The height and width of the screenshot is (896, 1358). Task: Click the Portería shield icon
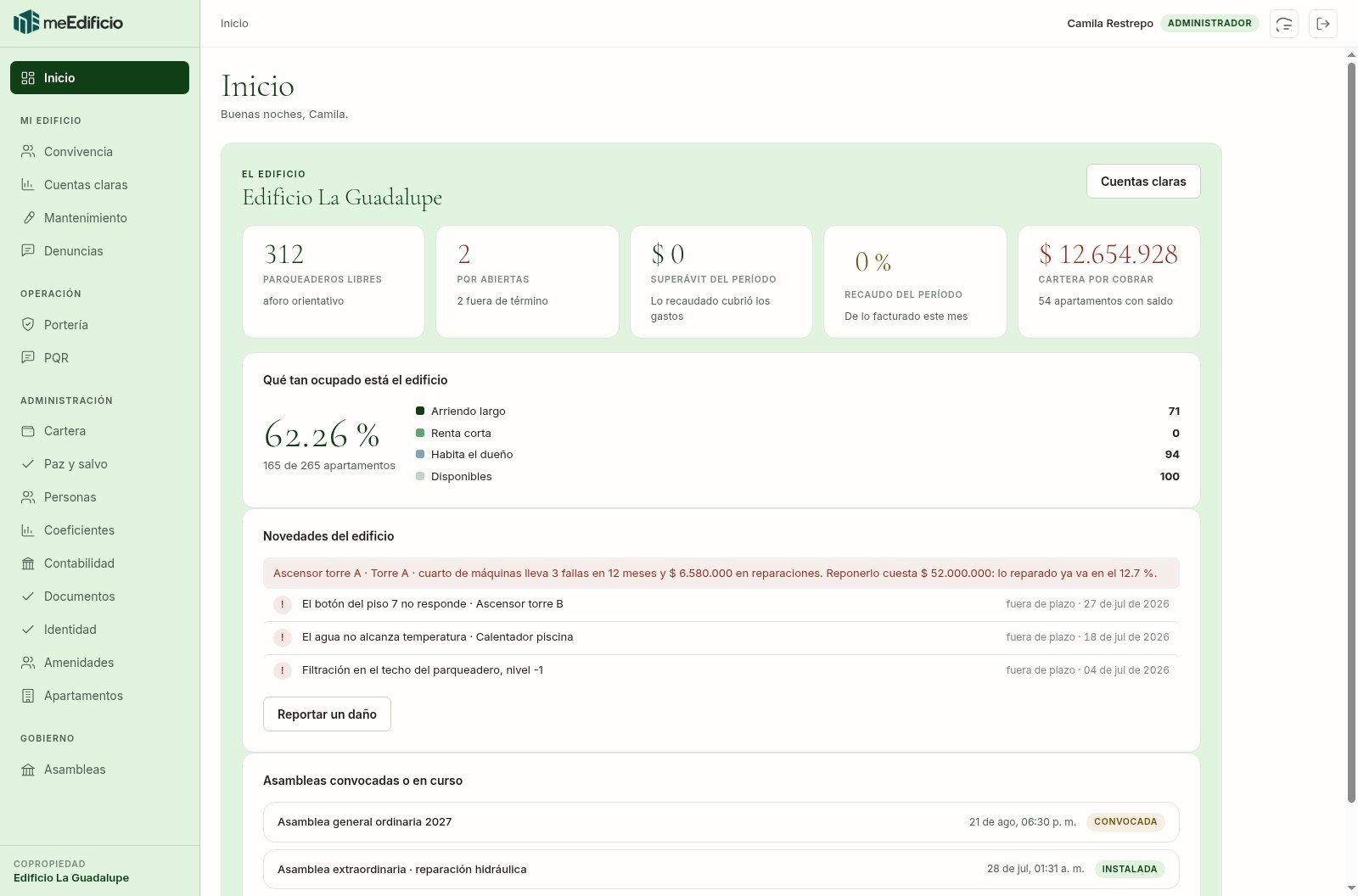(x=28, y=325)
